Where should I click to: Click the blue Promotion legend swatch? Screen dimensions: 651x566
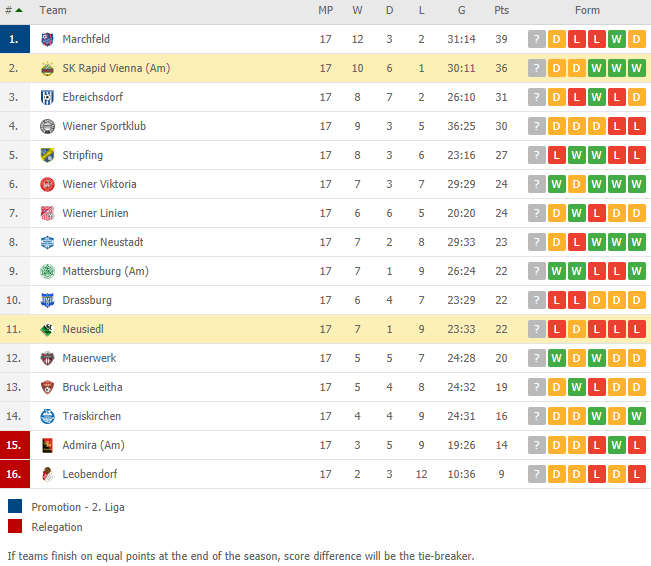15,506
